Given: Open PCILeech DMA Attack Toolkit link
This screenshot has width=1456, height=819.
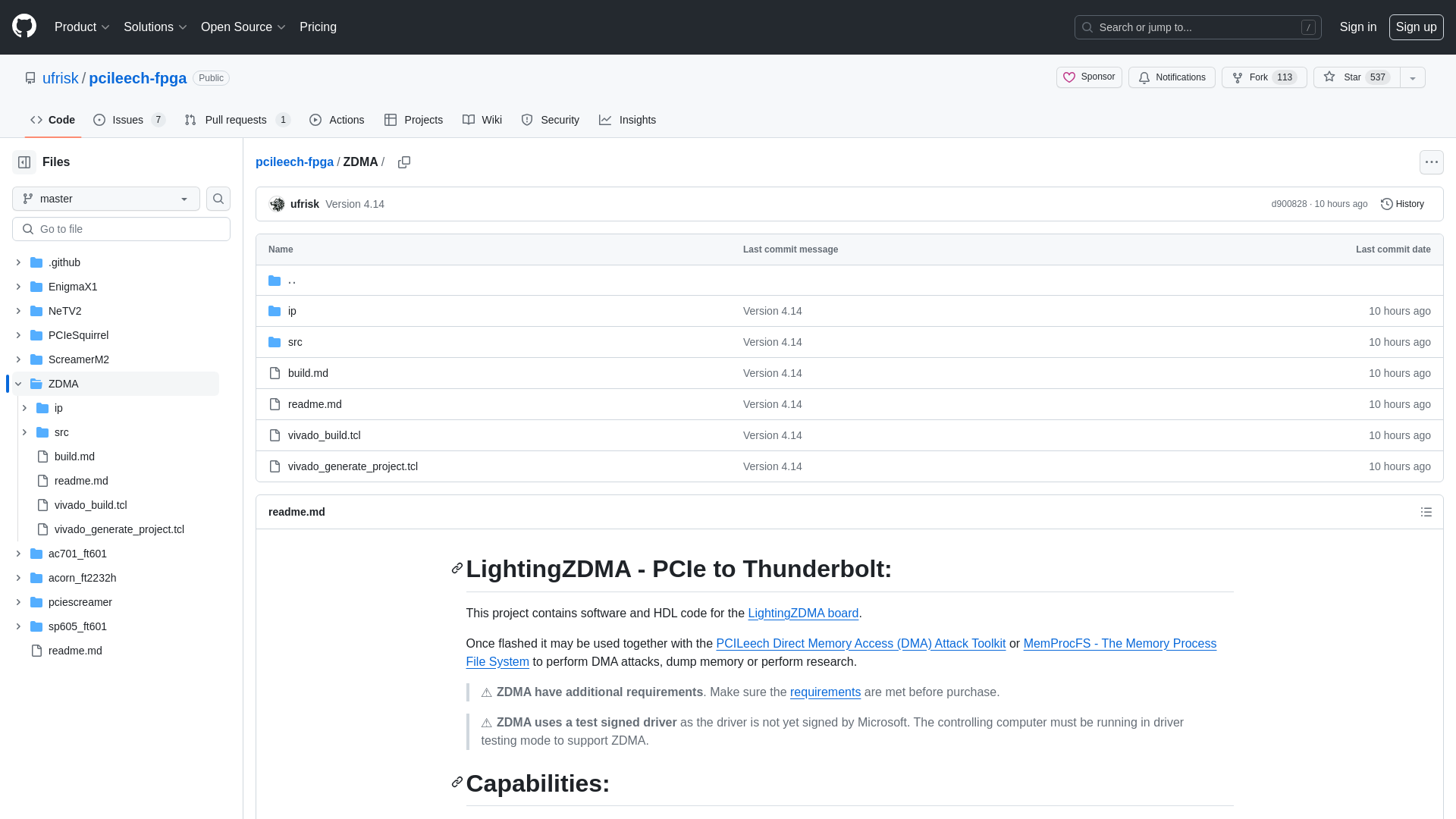Looking at the screenshot, I should [x=861, y=643].
